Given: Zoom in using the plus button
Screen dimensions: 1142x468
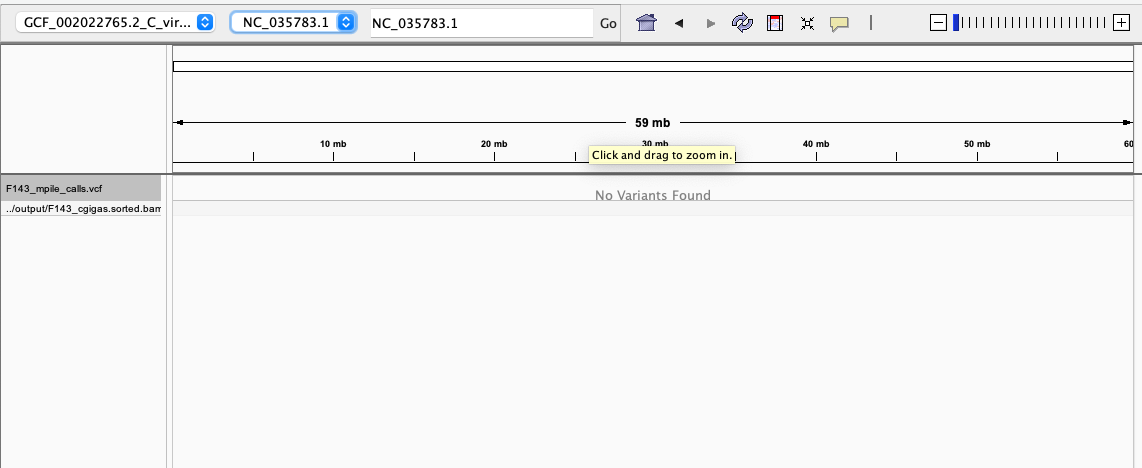Looking at the screenshot, I should click(x=1121, y=22).
